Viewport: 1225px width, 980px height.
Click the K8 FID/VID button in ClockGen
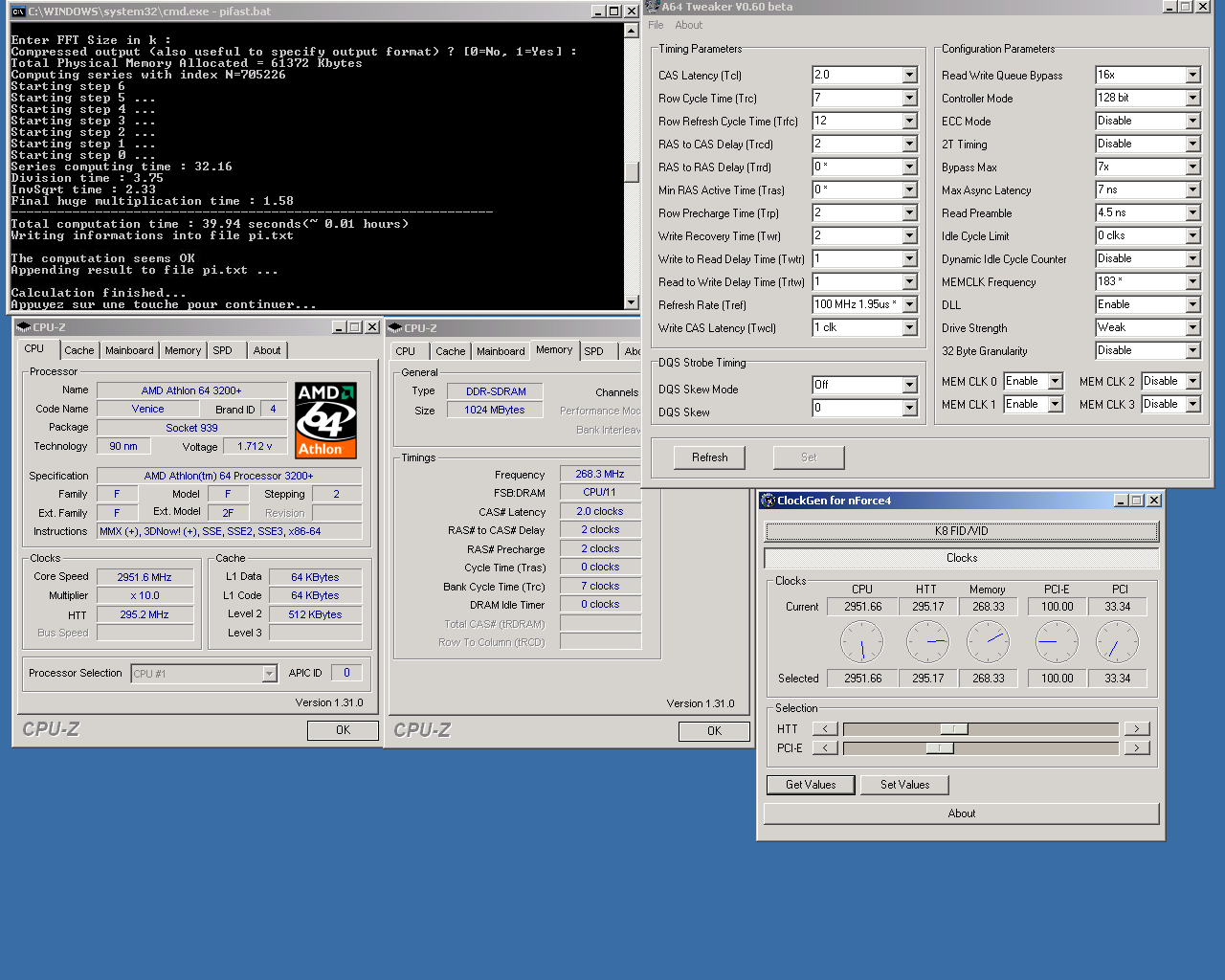(962, 531)
